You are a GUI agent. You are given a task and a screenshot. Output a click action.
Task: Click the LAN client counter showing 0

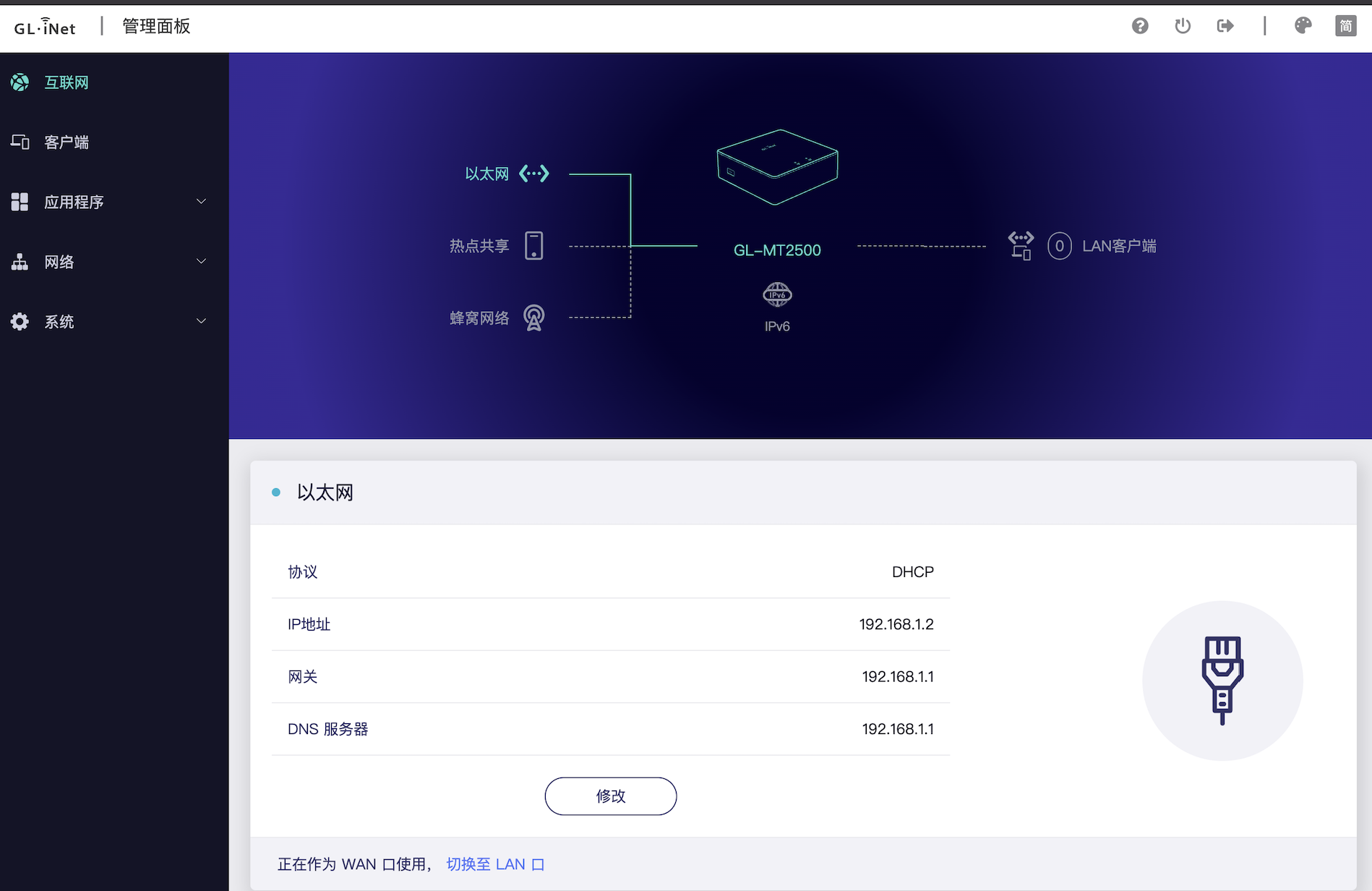(x=1059, y=246)
